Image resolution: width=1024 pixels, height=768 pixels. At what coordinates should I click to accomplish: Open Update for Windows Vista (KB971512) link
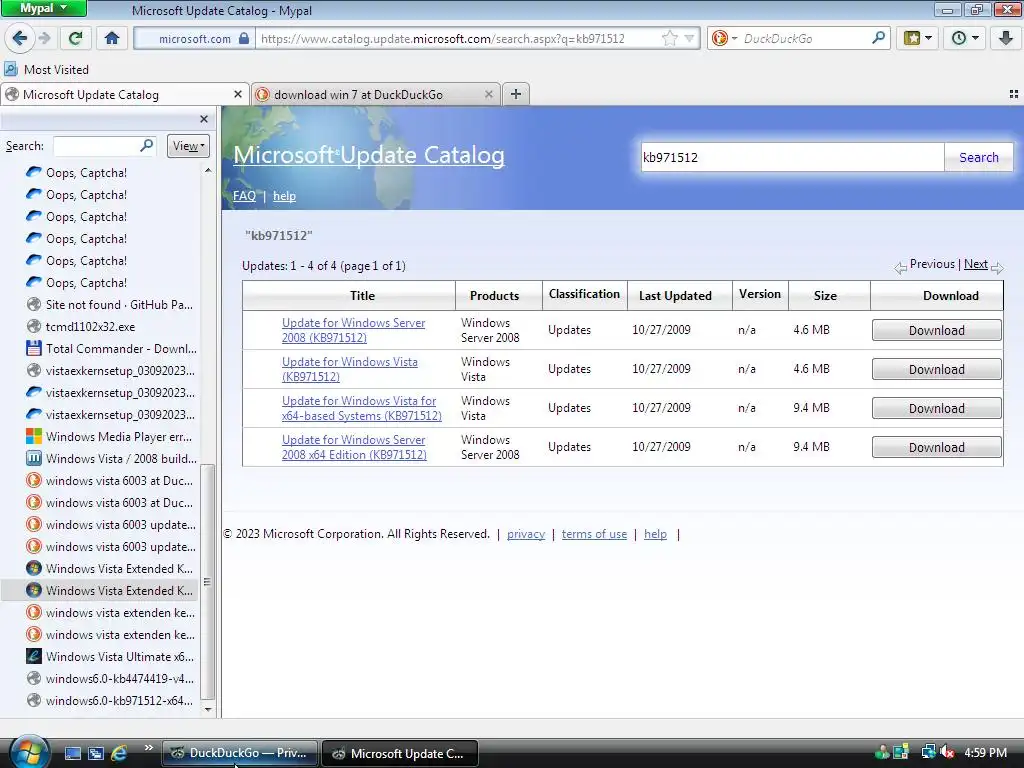[349, 369]
